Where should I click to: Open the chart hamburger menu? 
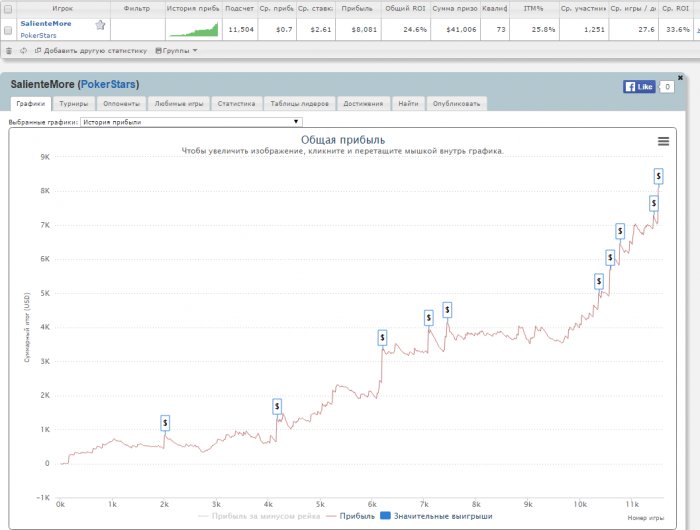663,141
